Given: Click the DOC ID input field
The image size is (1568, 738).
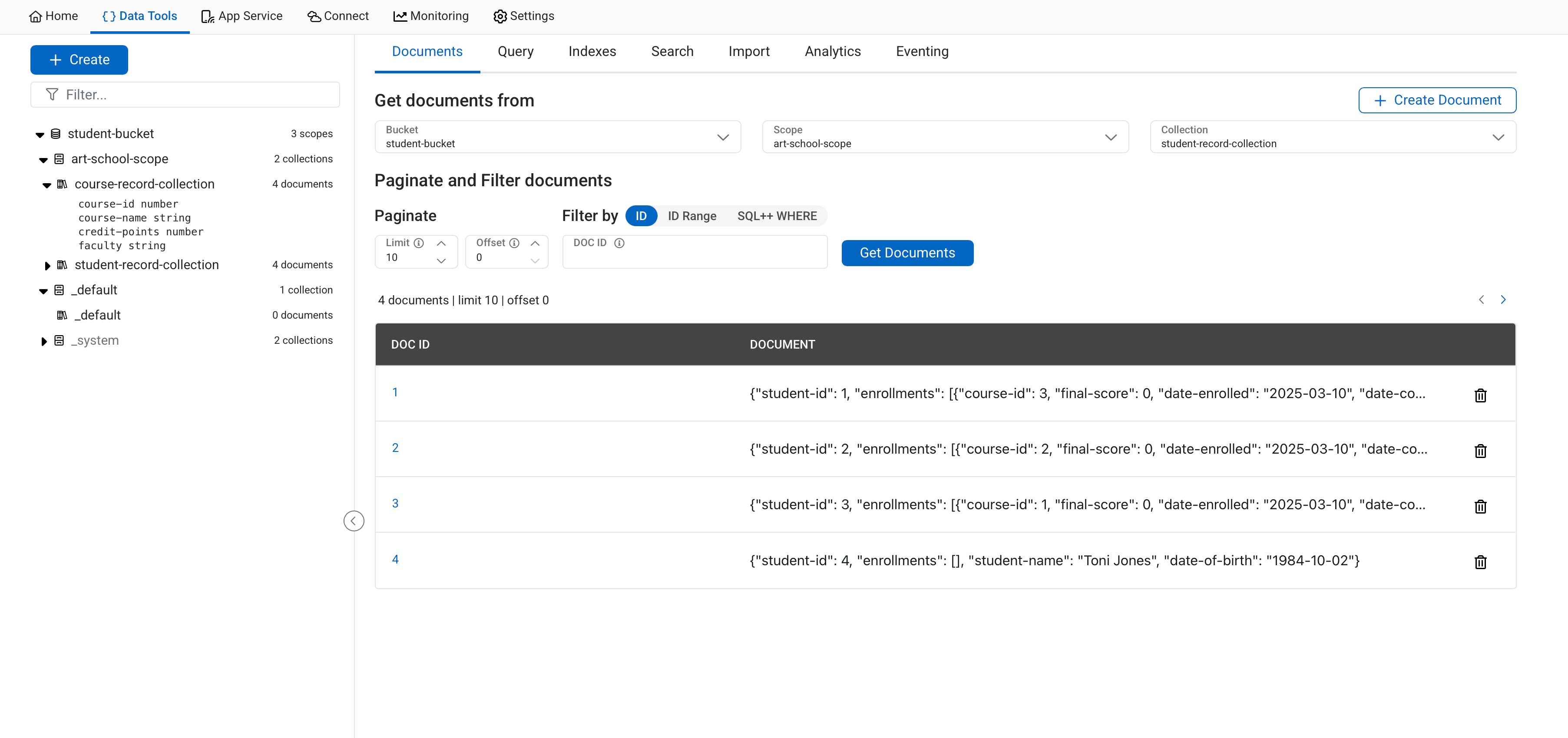Looking at the screenshot, I should click(694, 258).
